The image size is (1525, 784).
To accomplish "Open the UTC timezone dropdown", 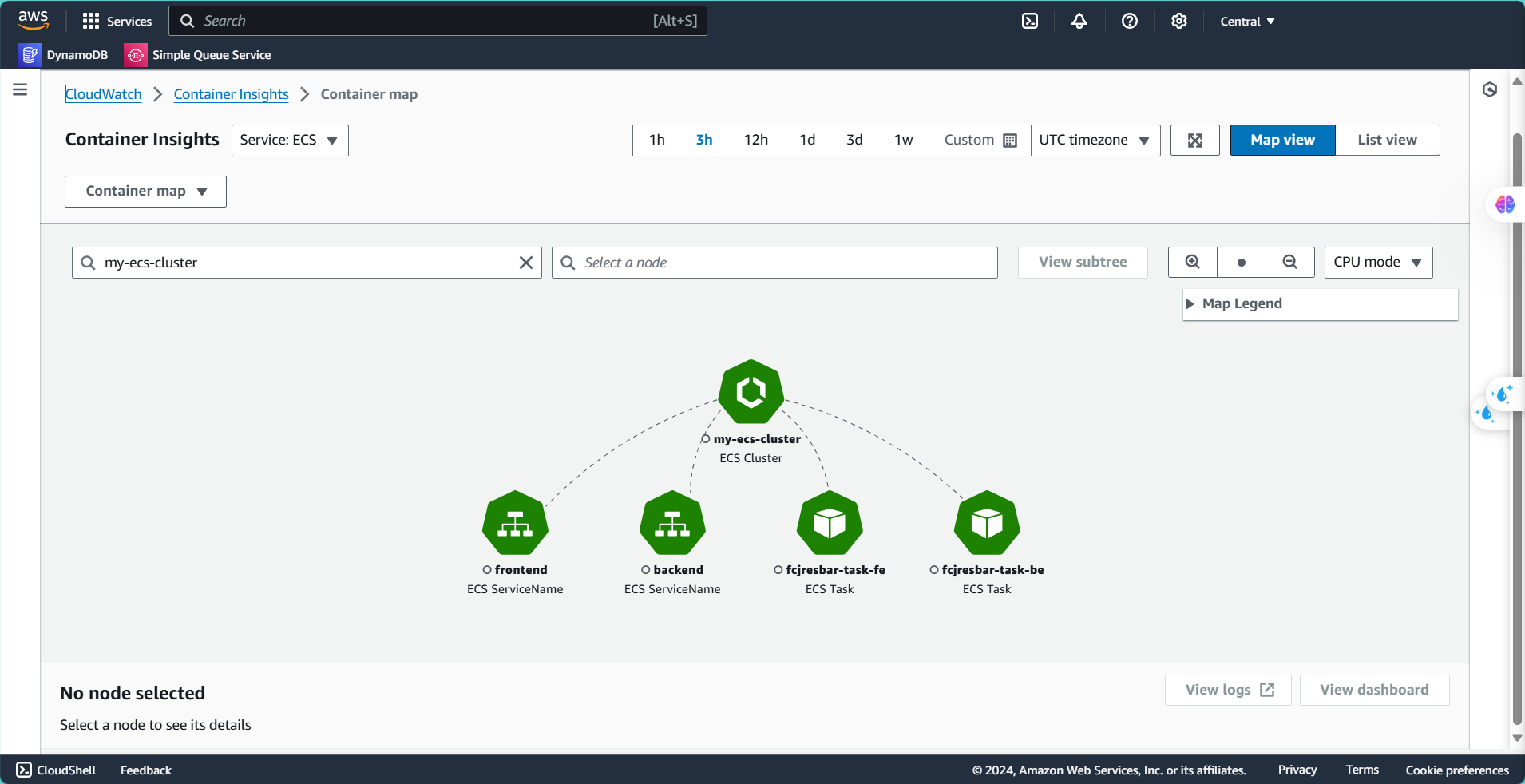I will click(x=1095, y=140).
